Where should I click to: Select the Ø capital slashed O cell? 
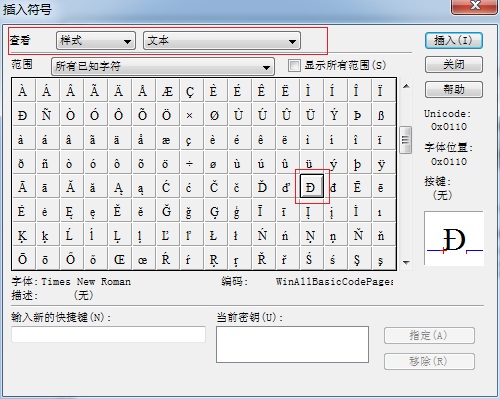coord(216,115)
